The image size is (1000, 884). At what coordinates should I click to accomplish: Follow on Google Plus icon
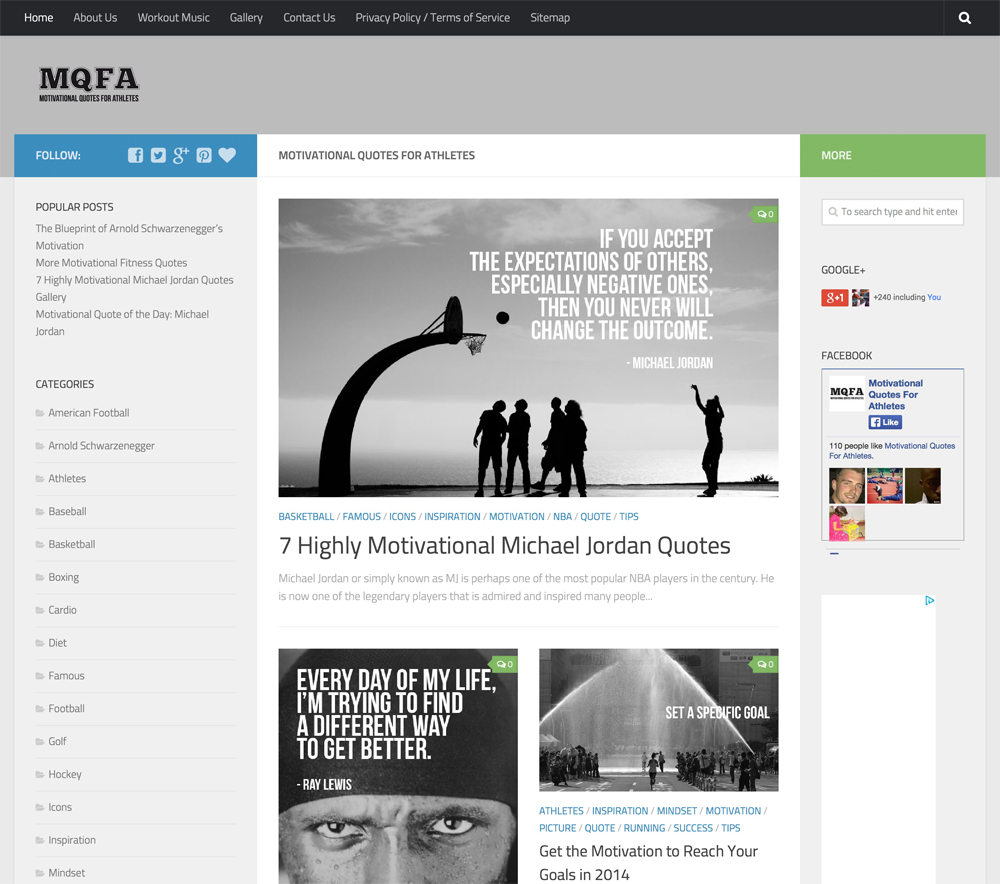pyautogui.click(x=181, y=155)
